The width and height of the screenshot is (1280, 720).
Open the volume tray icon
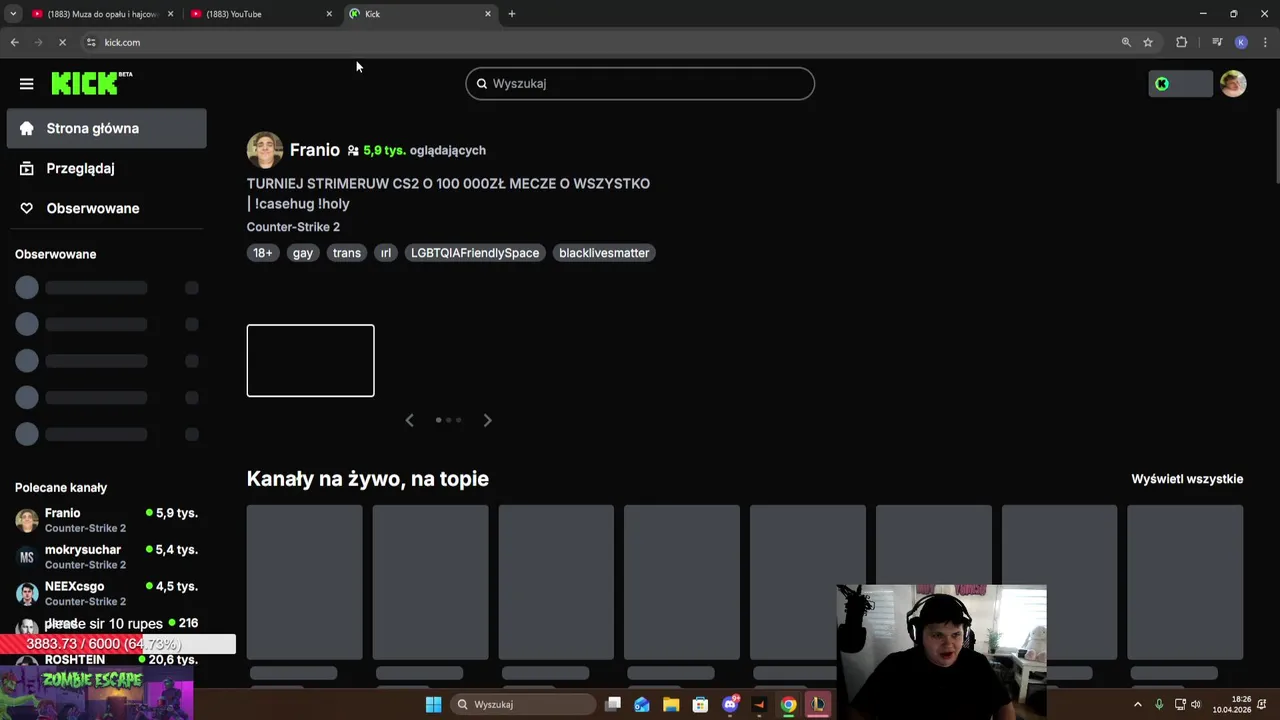(1196, 704)
